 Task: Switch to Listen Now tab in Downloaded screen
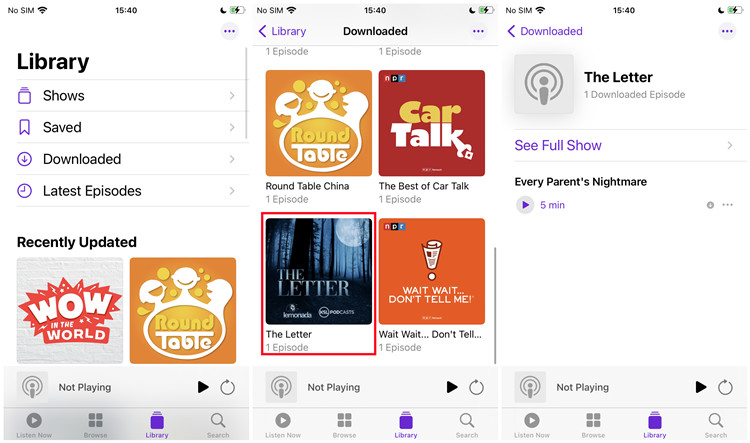[x=283, y=425]
